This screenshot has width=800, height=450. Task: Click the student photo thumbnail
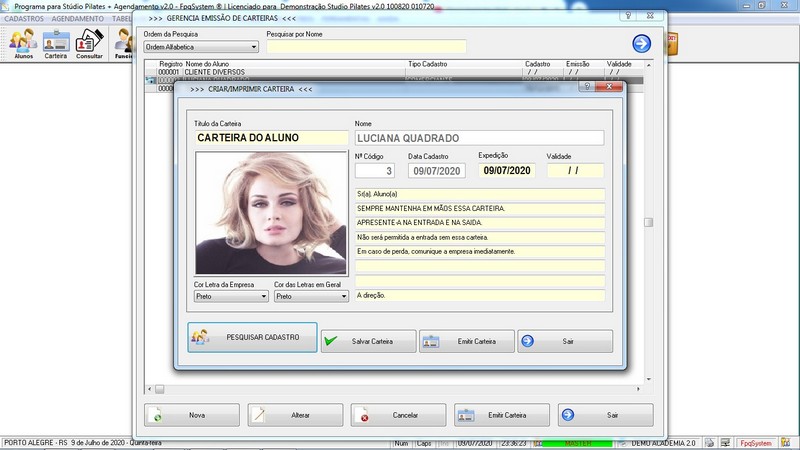tap(271, 213)
